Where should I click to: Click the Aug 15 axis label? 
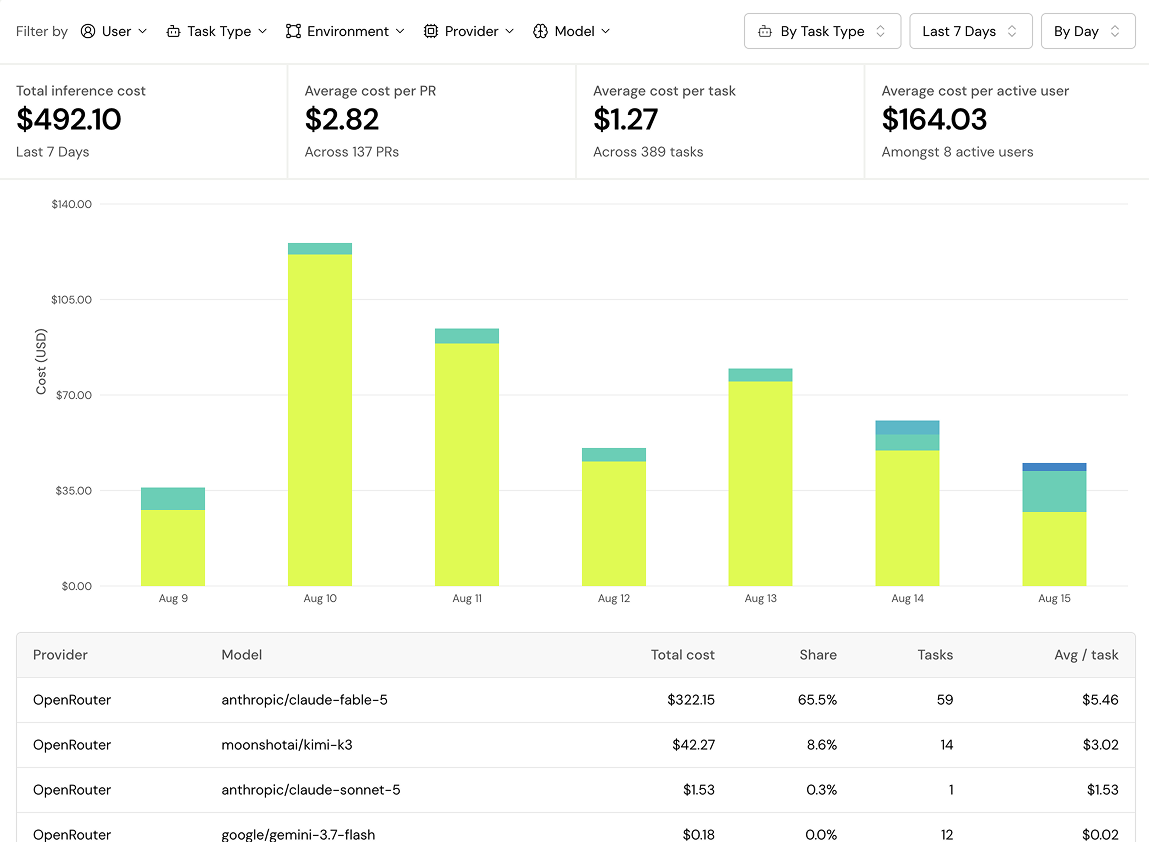[x=1054, y=598]
